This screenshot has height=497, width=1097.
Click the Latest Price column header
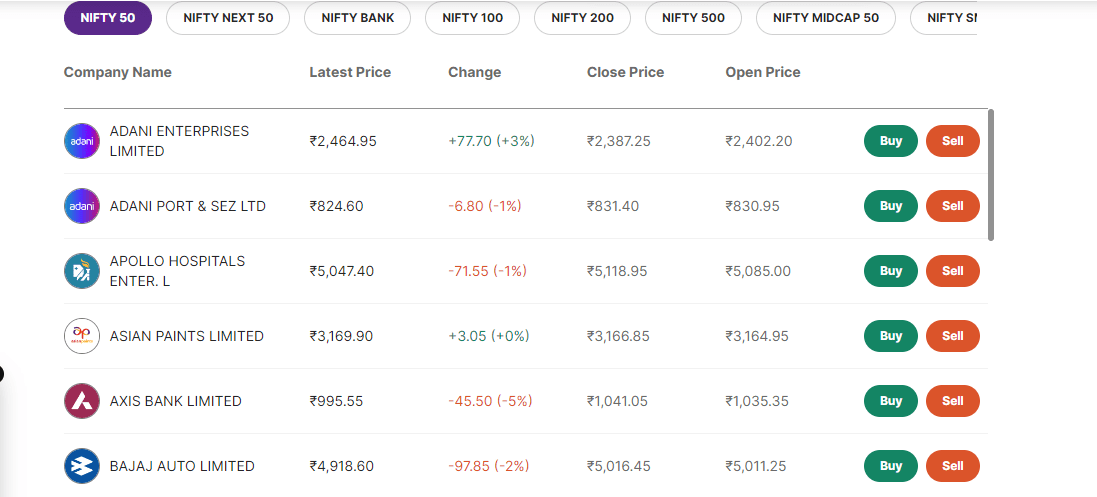point(350,72)
